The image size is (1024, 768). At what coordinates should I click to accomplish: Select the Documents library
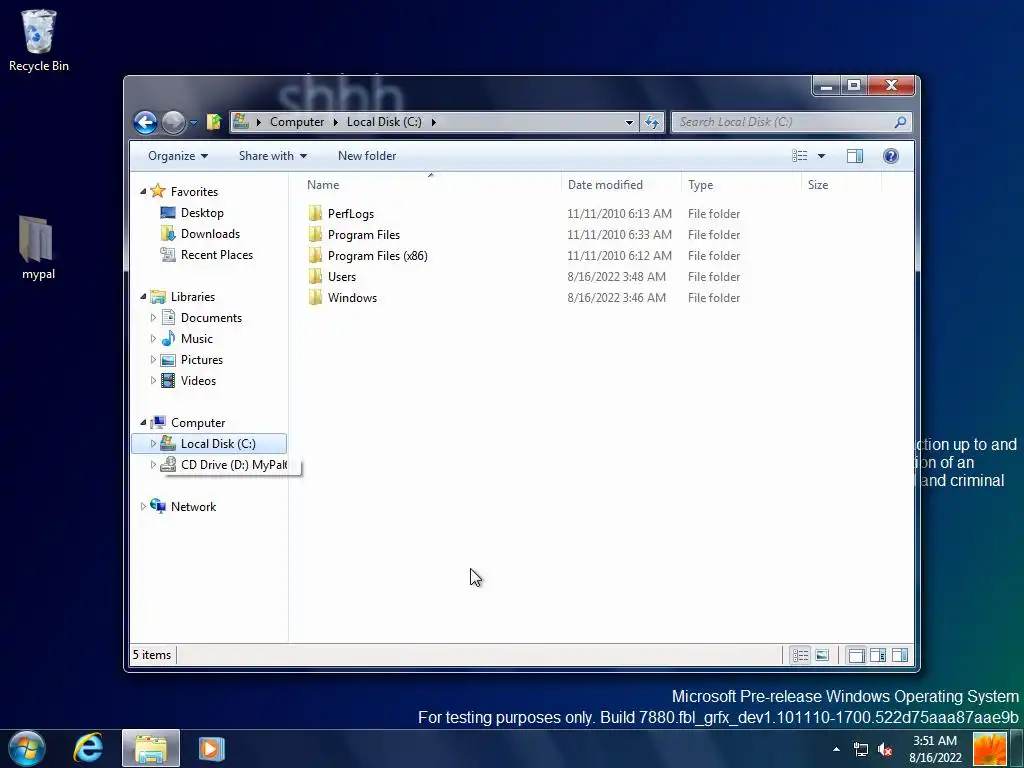click(210, 318)
